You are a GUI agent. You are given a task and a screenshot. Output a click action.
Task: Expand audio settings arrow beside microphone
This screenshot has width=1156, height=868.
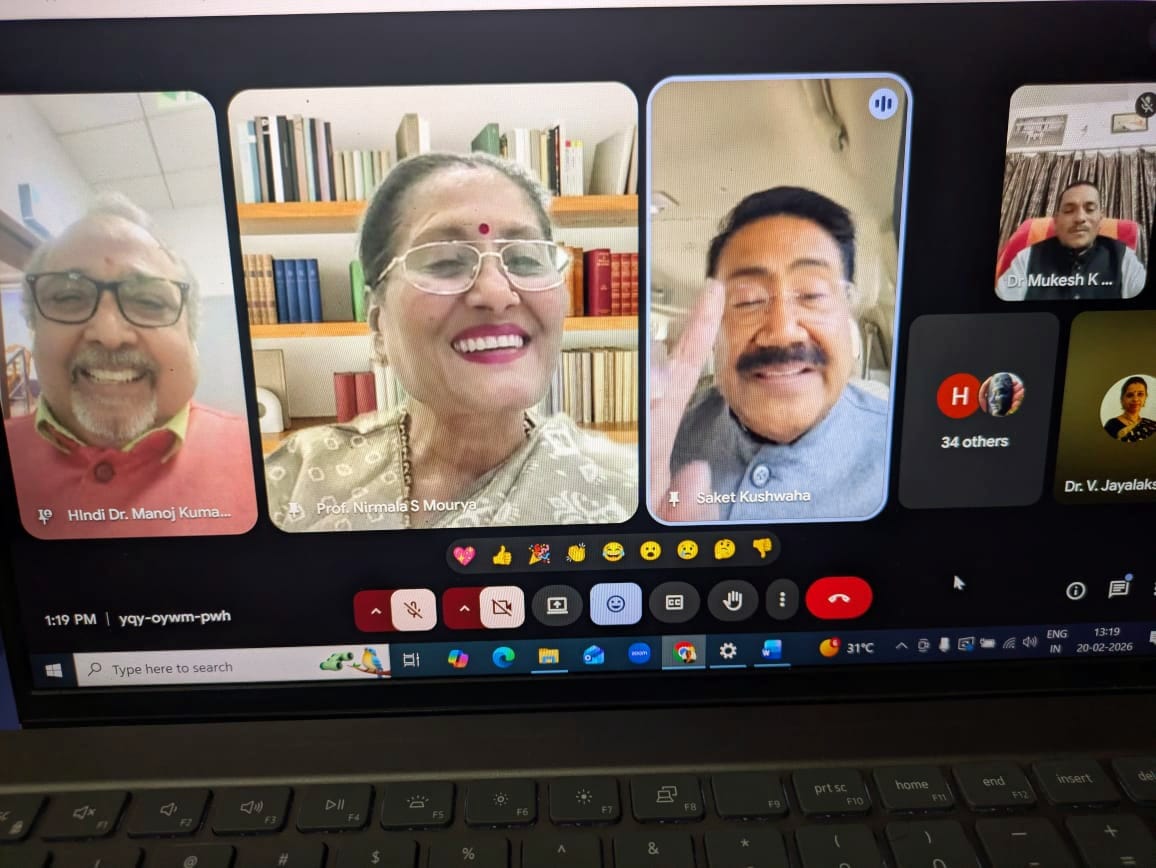point(374,610)
